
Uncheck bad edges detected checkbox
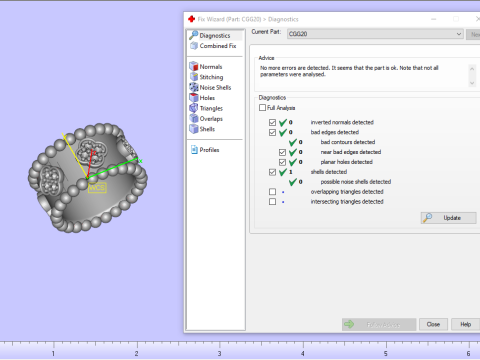272,133
